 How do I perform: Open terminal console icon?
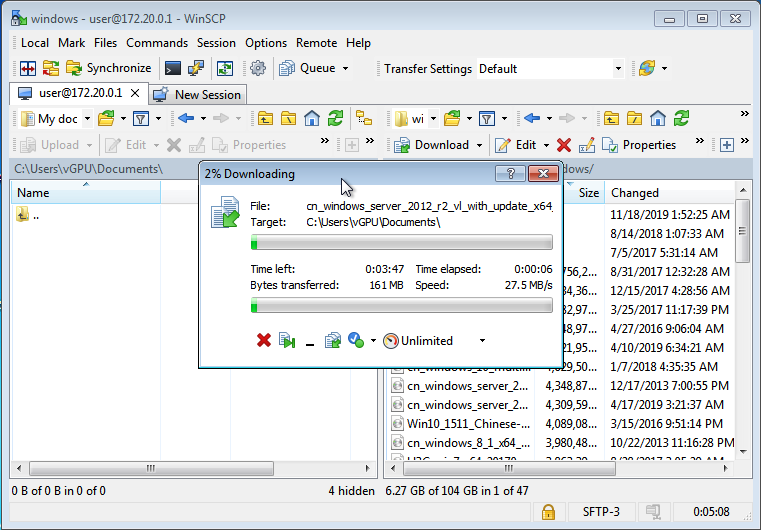173,68
